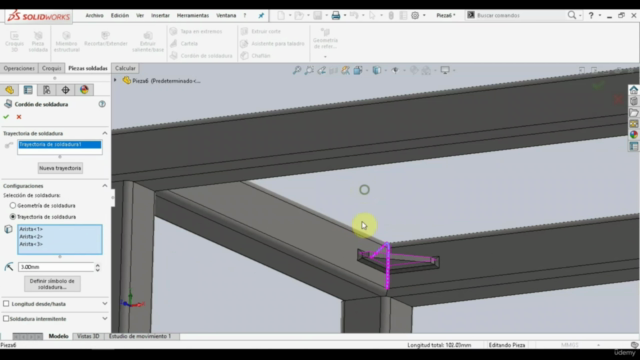Click the Pieza soldada tool

click(x=38, y=41)
